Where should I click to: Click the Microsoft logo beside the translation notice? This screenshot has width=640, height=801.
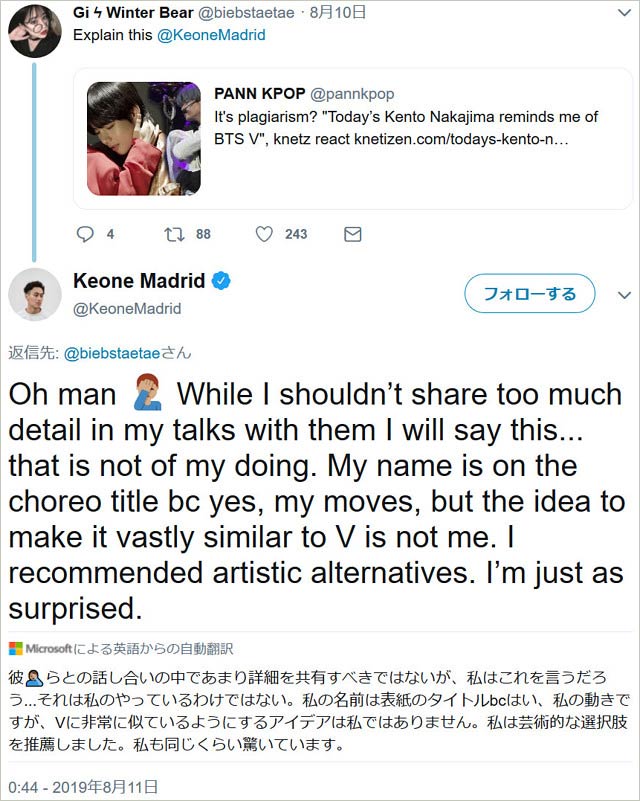pos(18,649)
